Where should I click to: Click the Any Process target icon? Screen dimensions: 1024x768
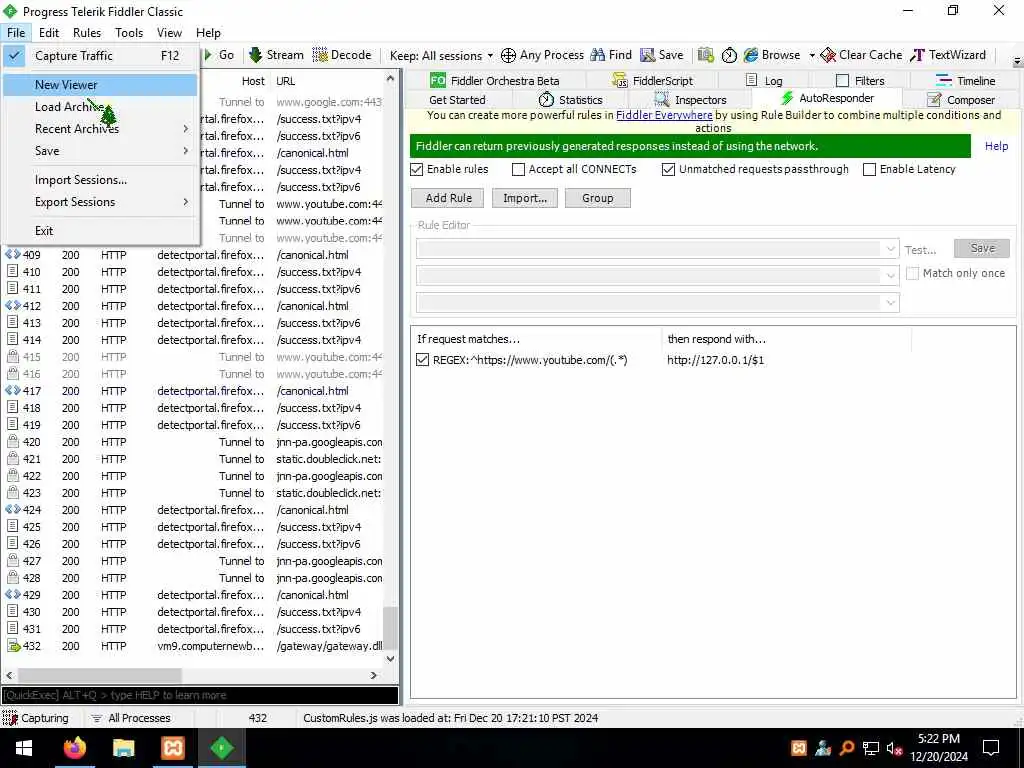(508, 56)
